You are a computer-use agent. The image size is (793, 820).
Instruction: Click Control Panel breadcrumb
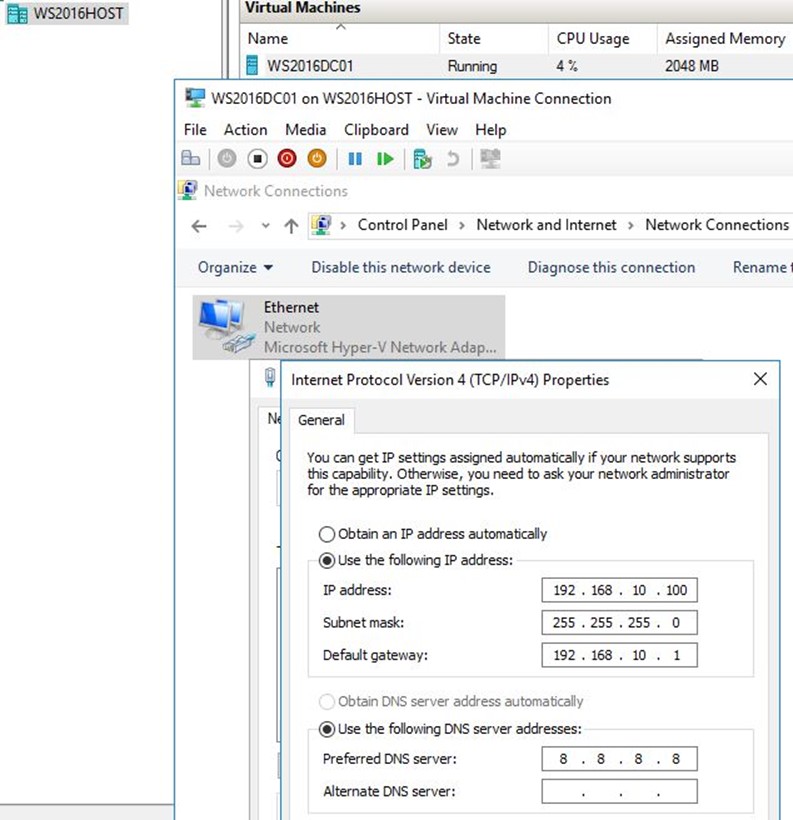402,225
